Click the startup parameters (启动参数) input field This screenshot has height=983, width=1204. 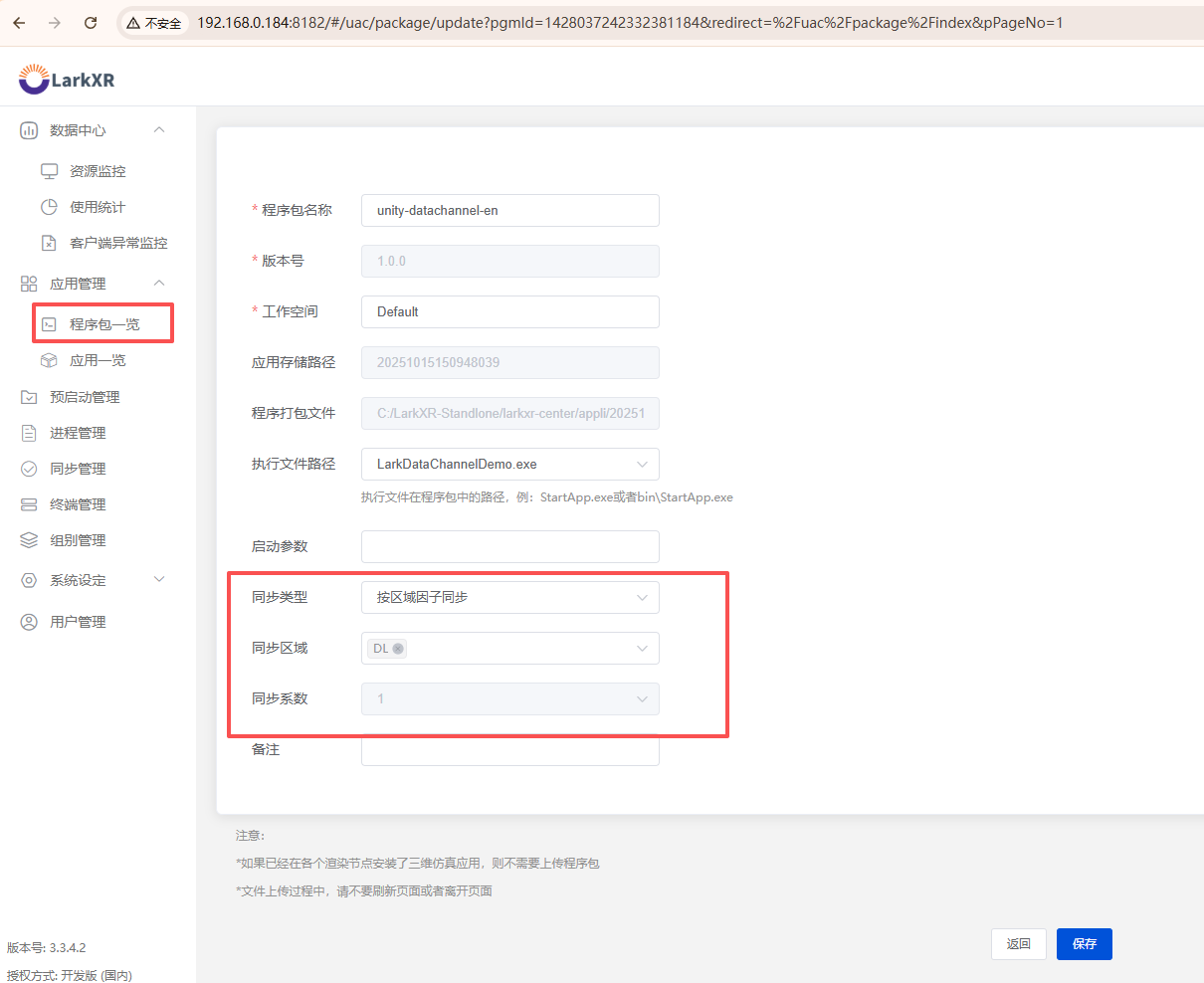[509, 547]
